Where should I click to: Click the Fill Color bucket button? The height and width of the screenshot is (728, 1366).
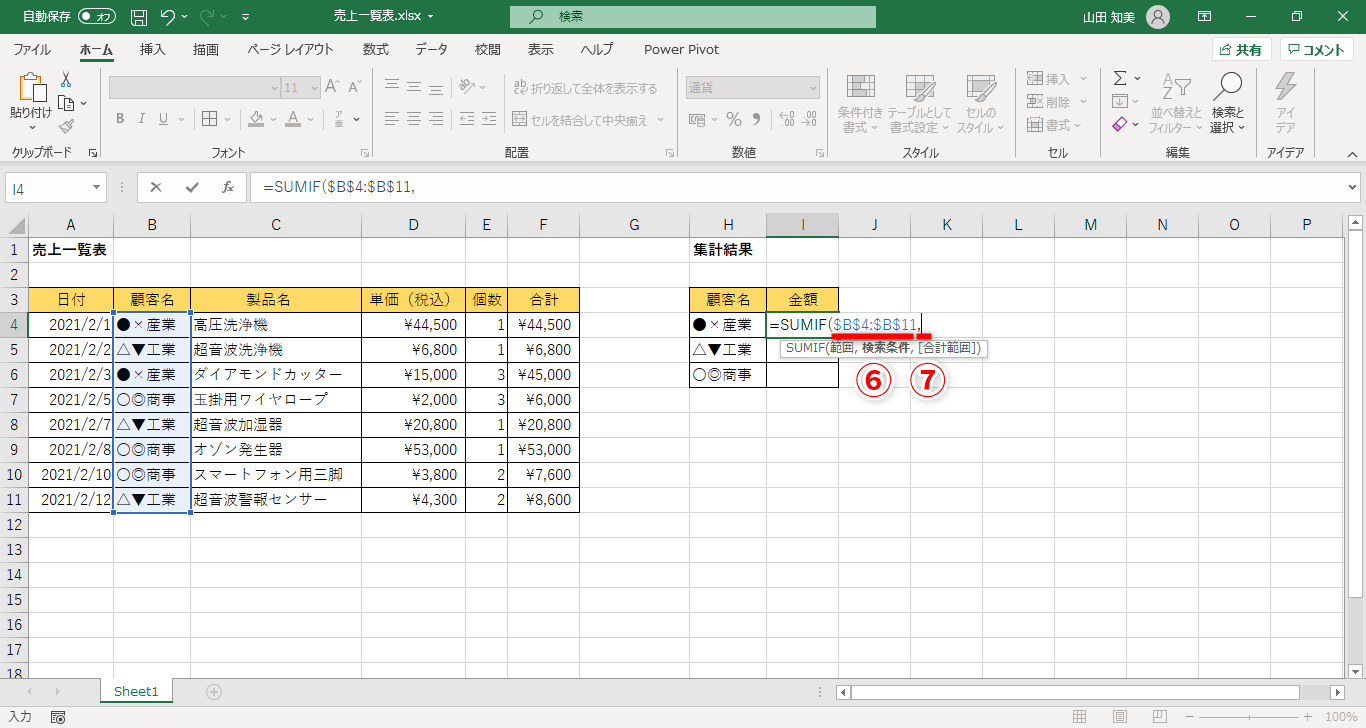pos(256,119)
